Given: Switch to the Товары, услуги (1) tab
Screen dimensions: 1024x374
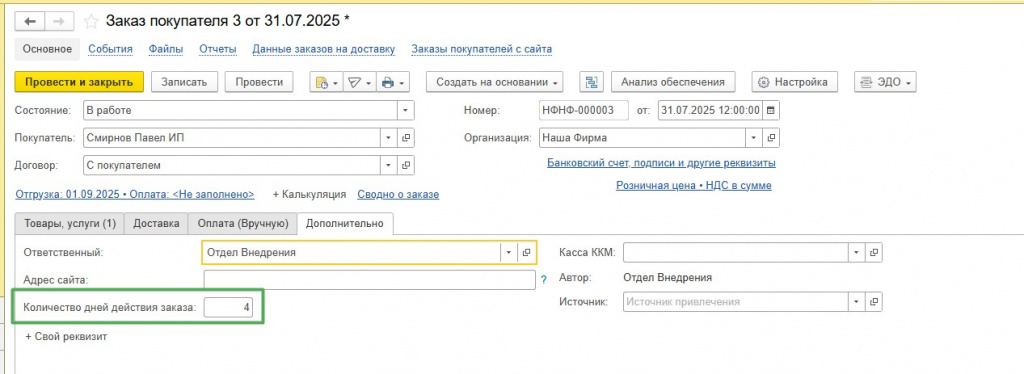Looking at the screenshot, I should coord(70,223).
